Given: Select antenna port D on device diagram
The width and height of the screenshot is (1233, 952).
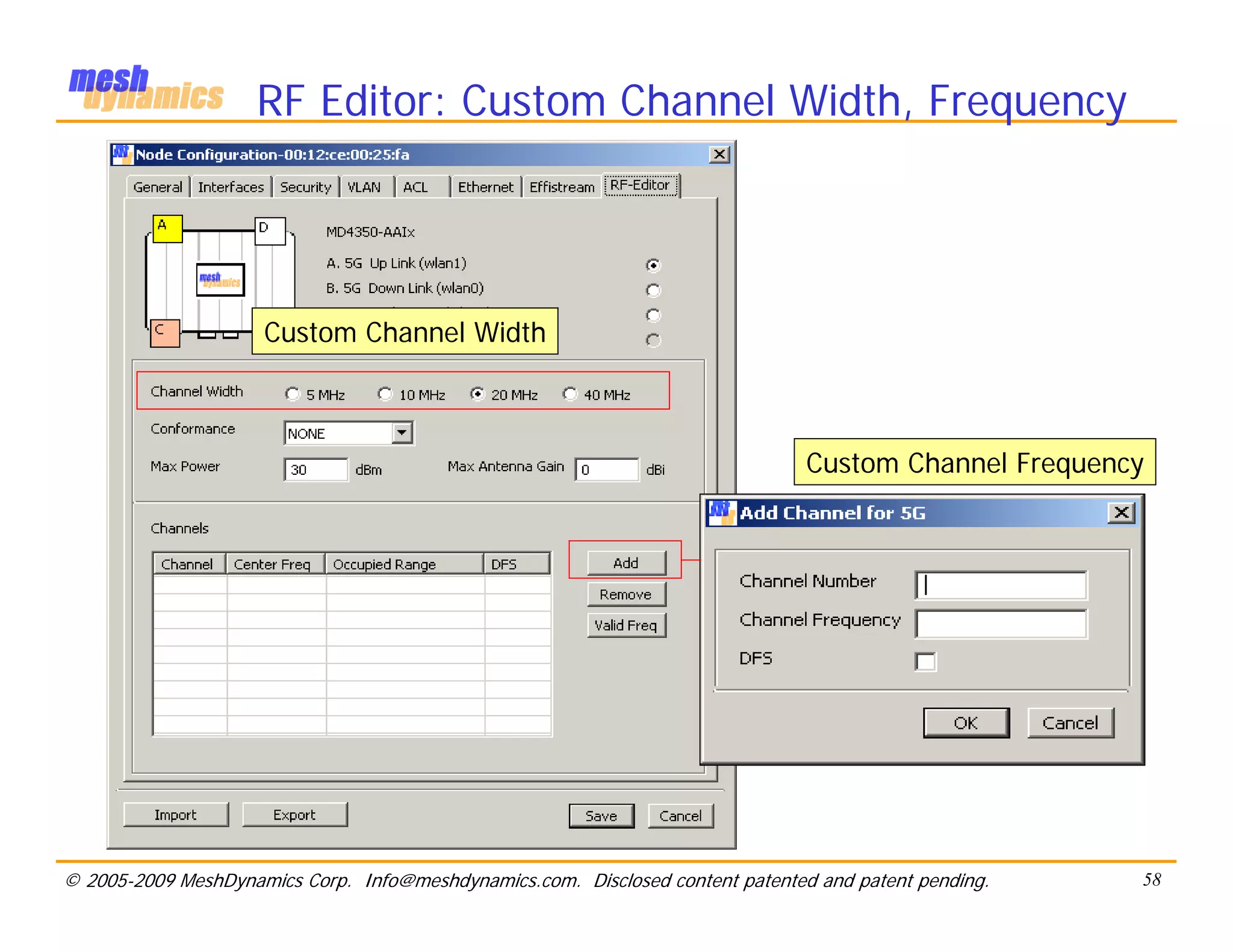Looking at the screenshot, I should pyautogui.click(x=270, y=231).
